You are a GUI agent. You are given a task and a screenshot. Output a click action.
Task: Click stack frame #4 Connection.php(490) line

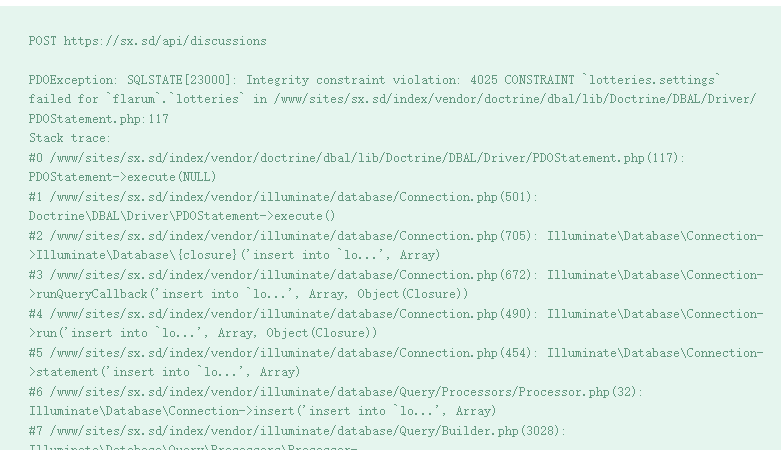(396, 314)
